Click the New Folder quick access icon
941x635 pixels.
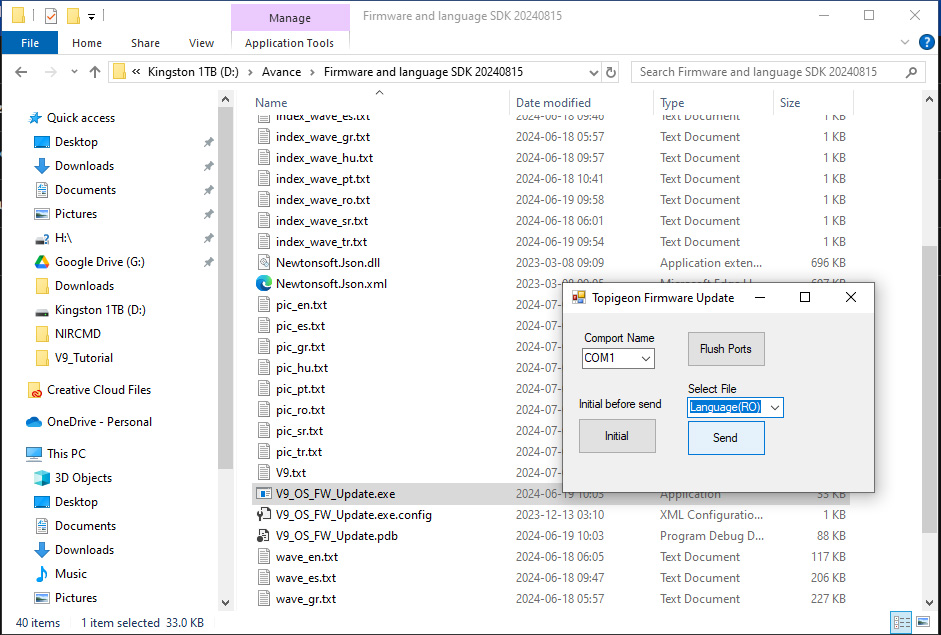[x=73, y=16]
